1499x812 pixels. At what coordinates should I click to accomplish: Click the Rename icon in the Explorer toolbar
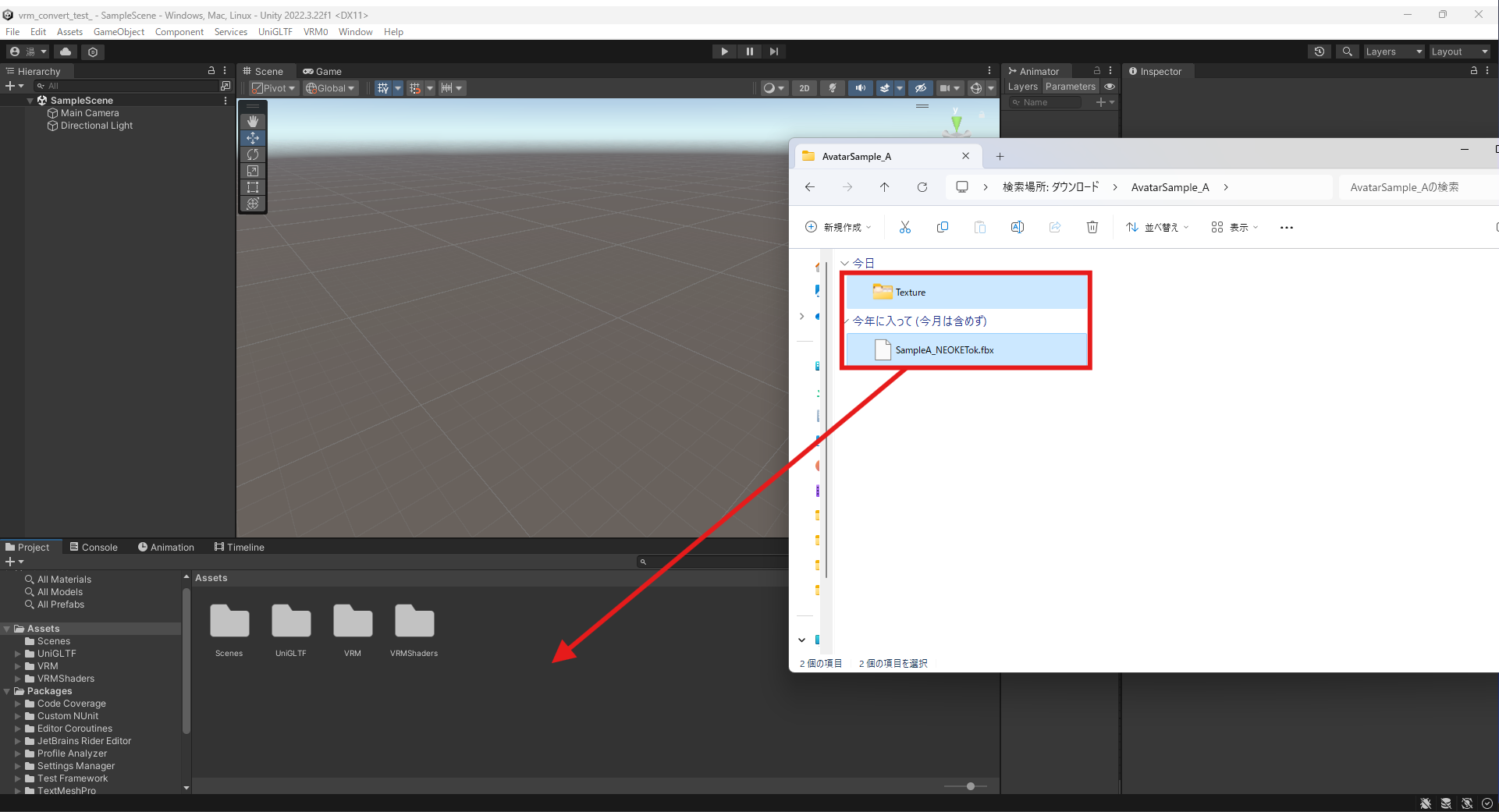coord(1017,227)
